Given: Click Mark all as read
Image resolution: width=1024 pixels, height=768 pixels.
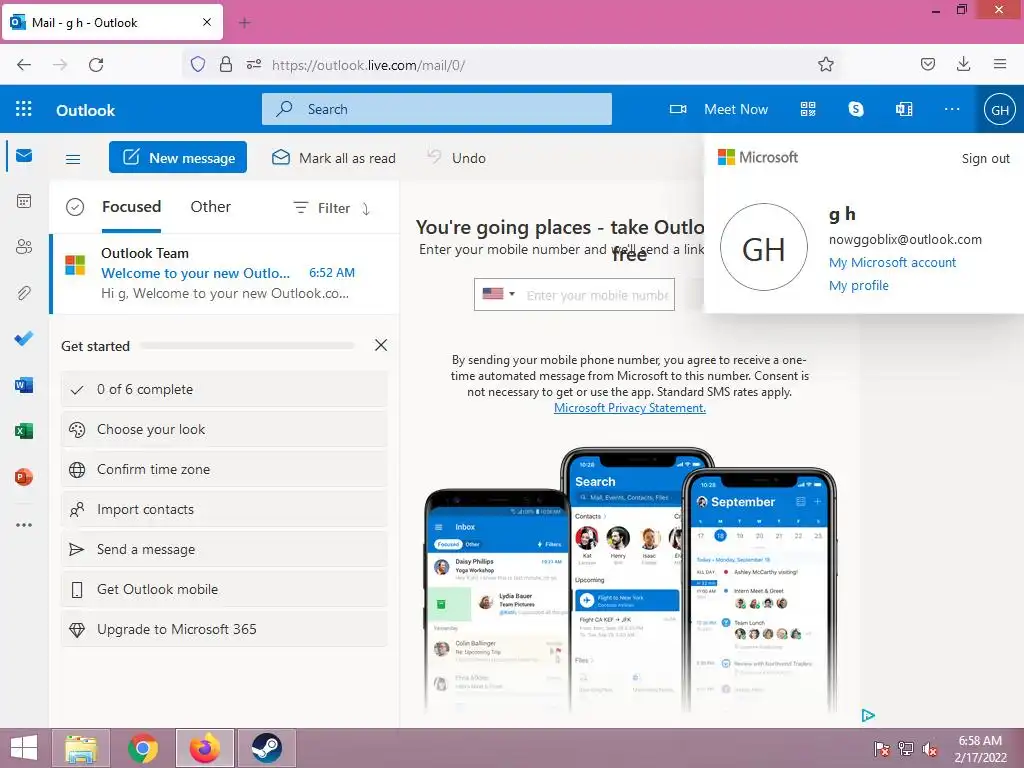Looking at the screenshot, I should (334, 158).
